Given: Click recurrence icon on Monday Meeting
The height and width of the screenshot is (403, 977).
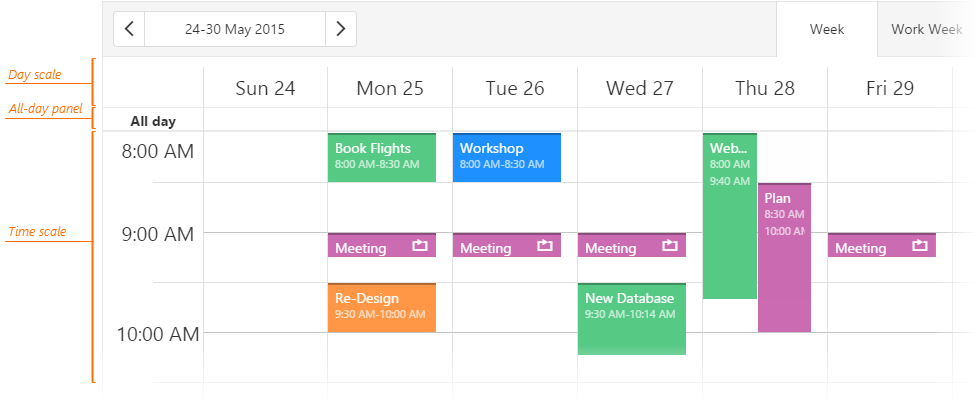Looking at the screenshot, I should (x=420, y=245).
